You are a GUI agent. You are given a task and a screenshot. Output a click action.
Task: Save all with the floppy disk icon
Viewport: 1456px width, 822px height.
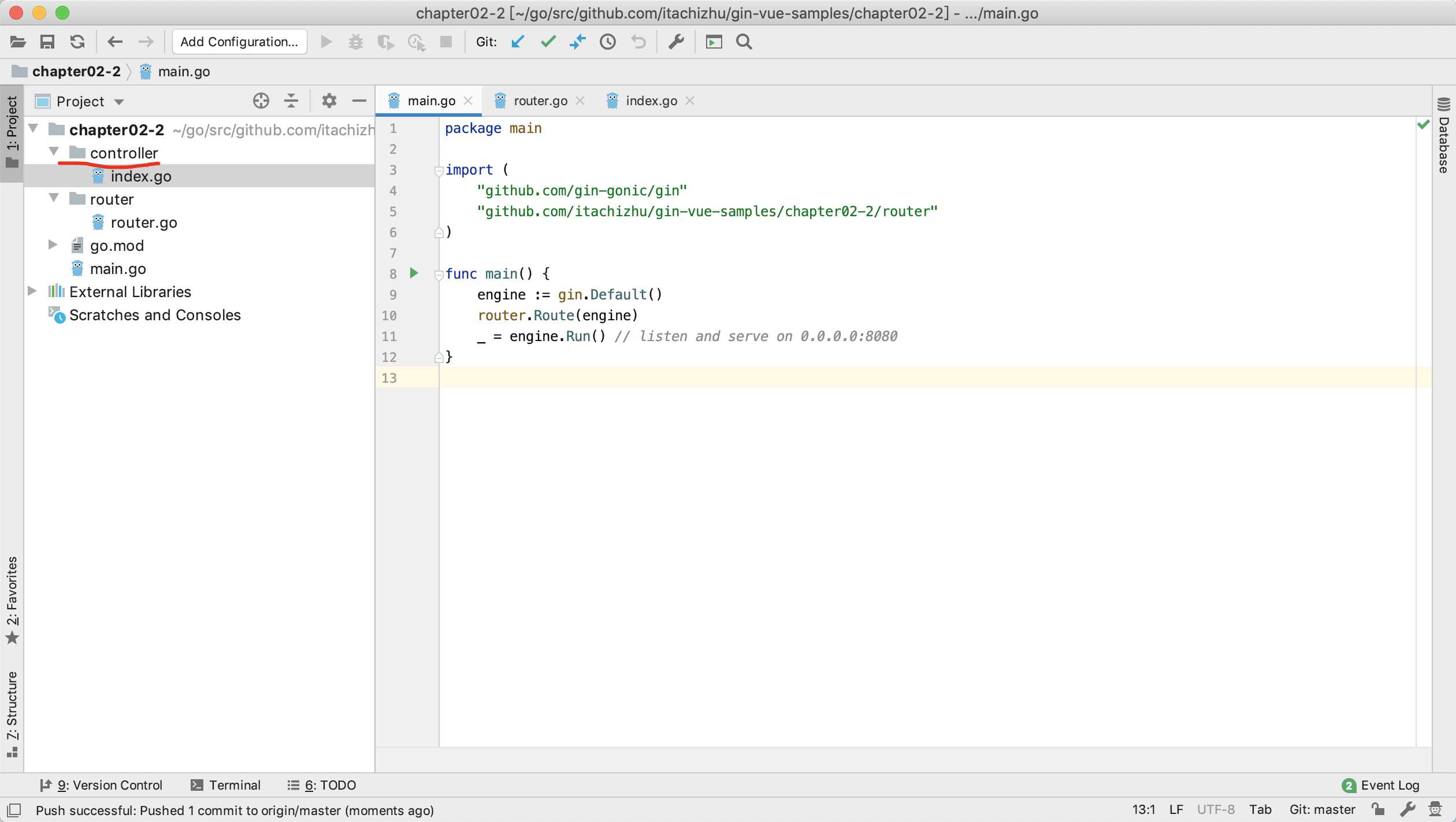coord(47,42)
